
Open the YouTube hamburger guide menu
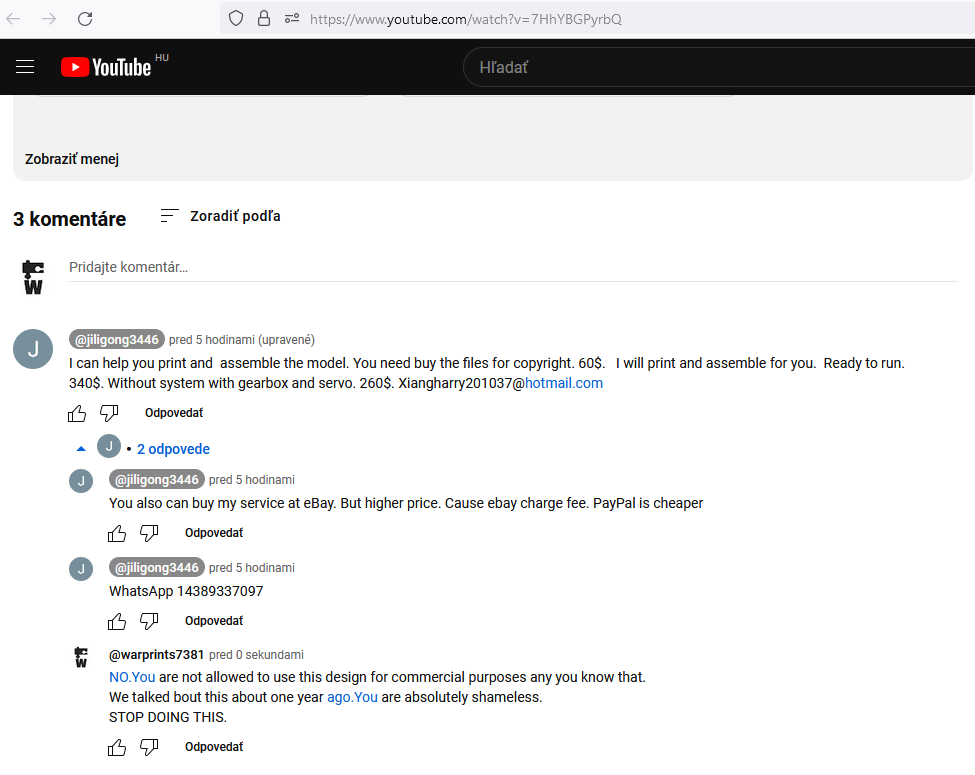[x=25, y=67]
